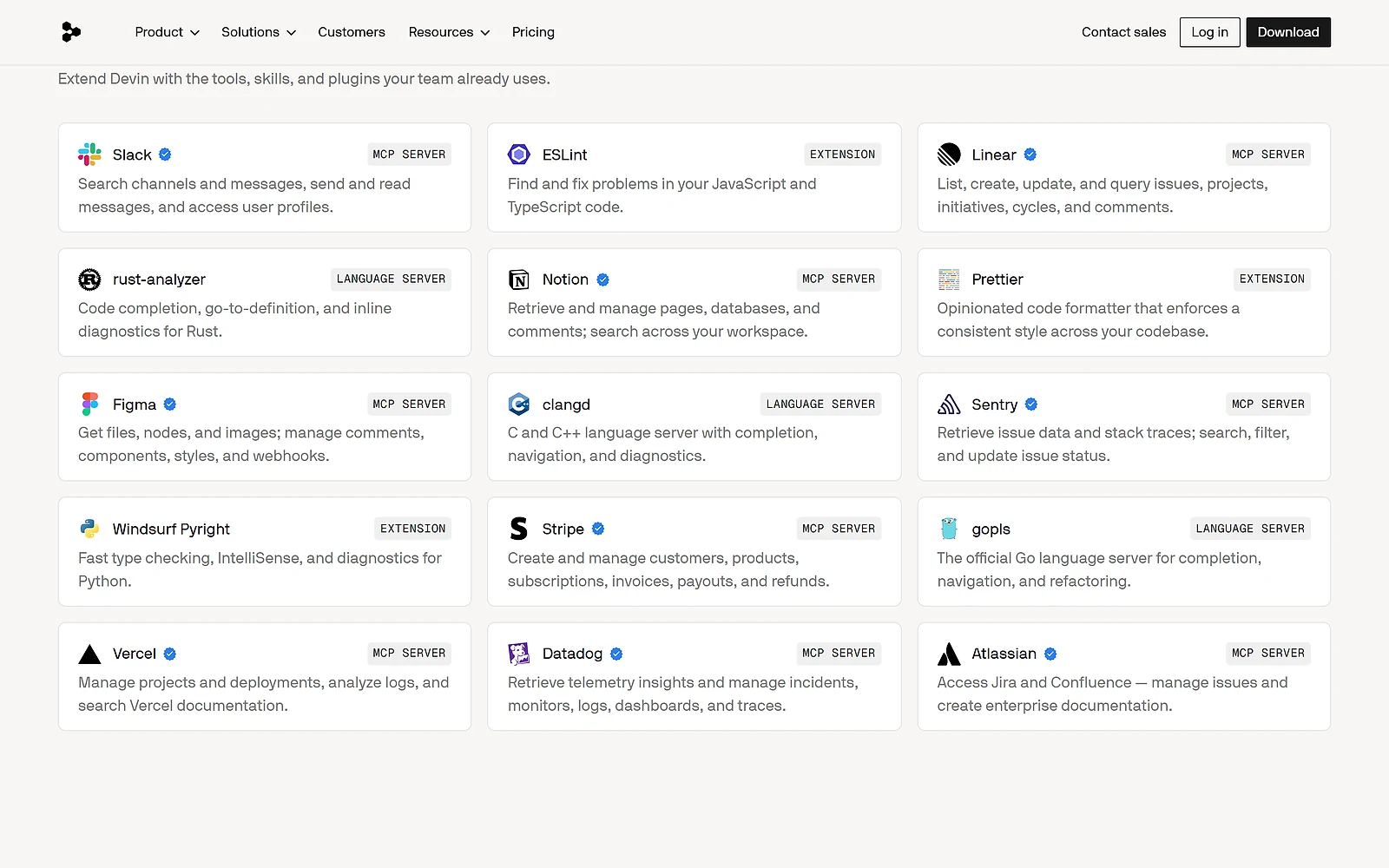Expand the Solutions menu chevron
Screen dimensions: 1389x868
point(291,33)
